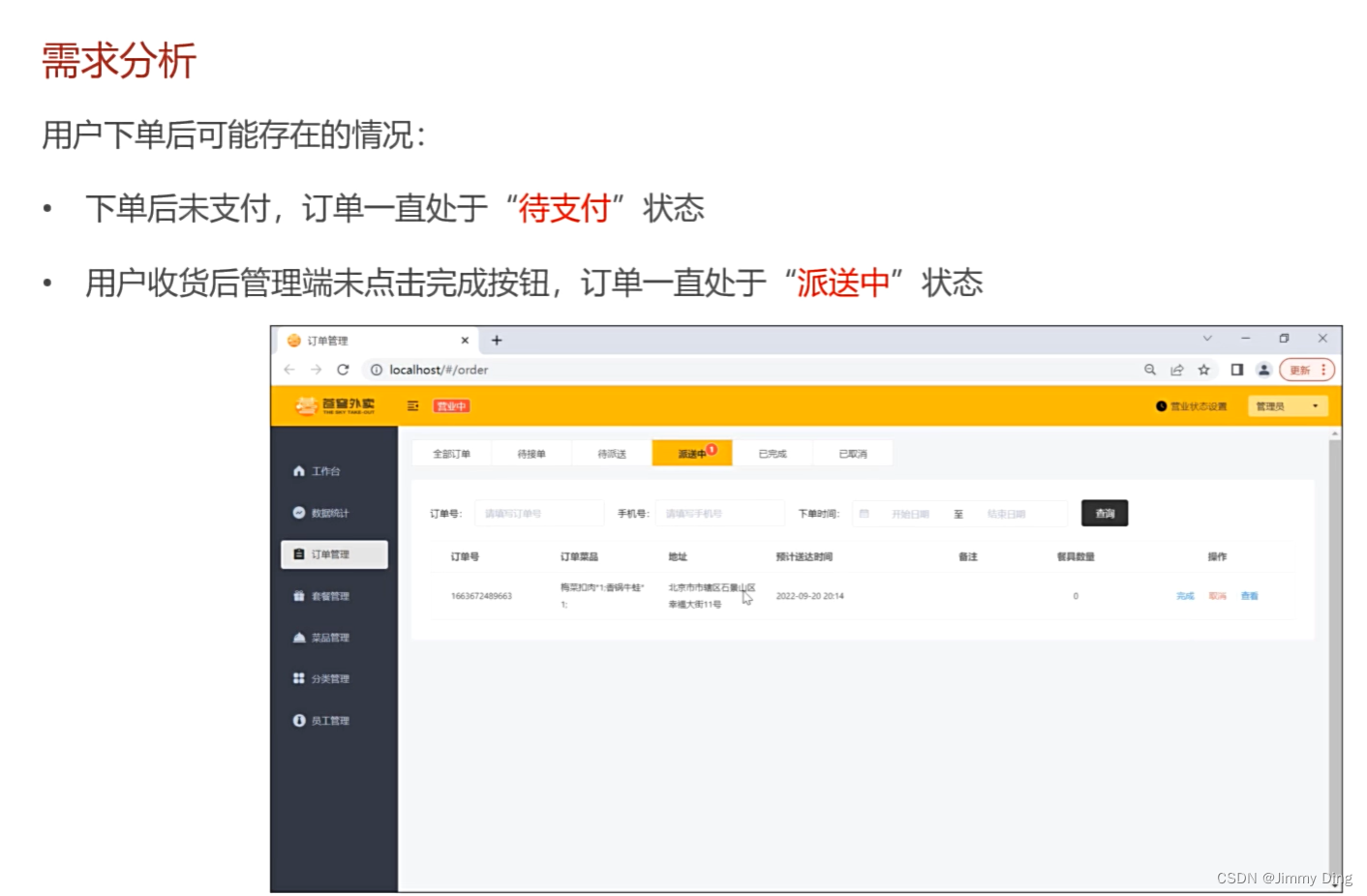Open 营业状态设置 clock setting
Viewport: 1367px width, 896px height.
pos(1191,406)
